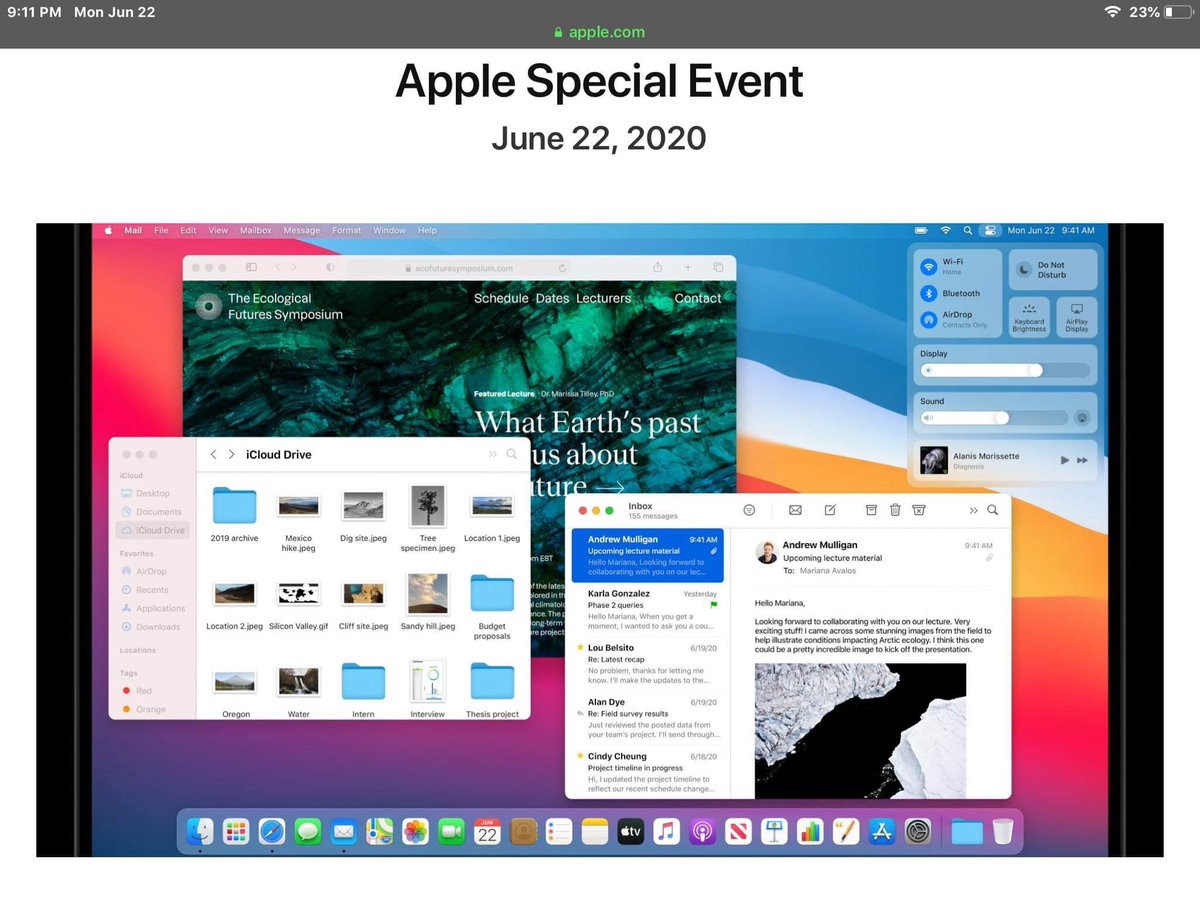Open Launchpad from the Dock
1200x900 pixels.
click(x=236, y=831)
